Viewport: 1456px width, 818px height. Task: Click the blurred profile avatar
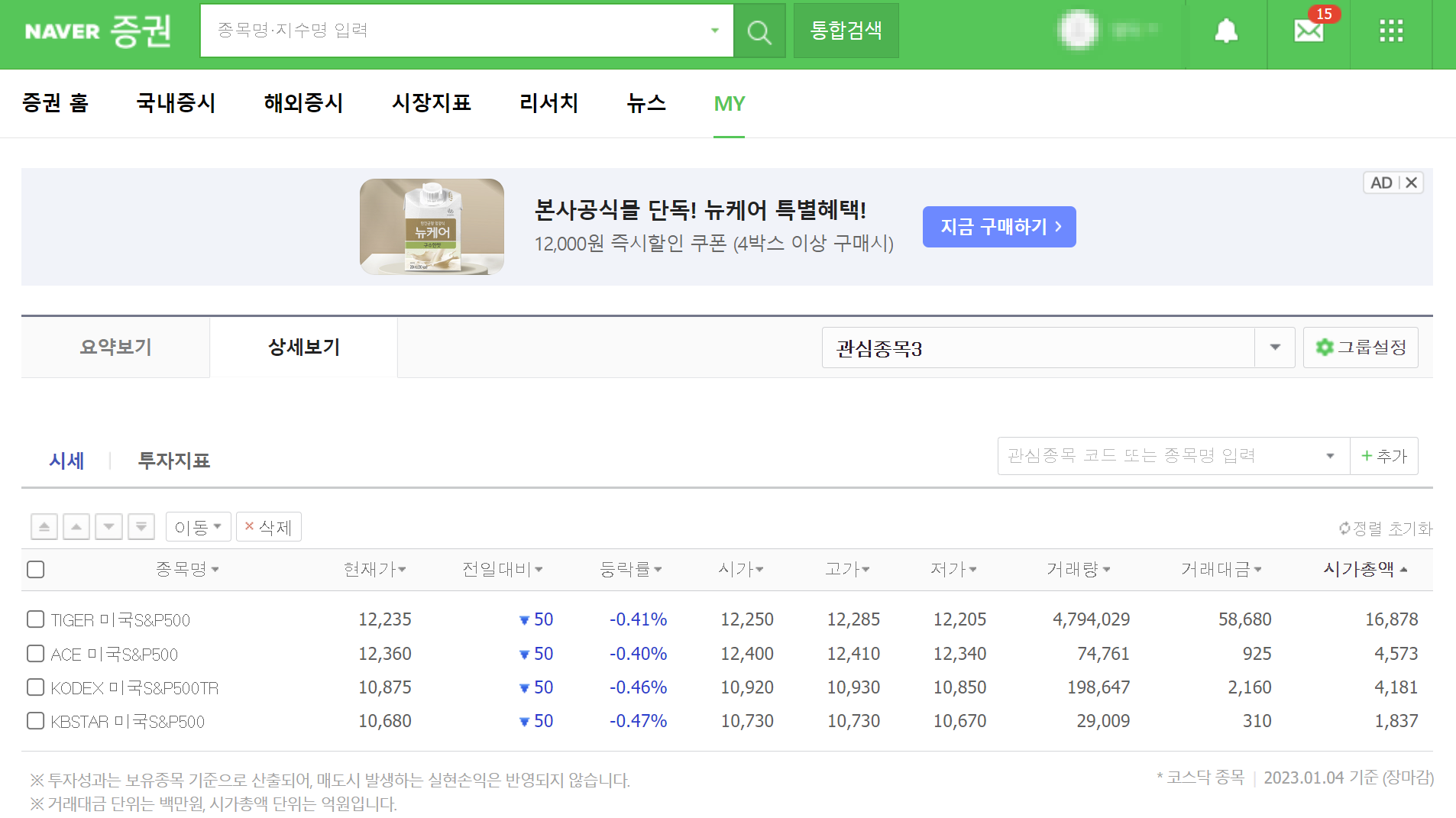pos(1079,31)
